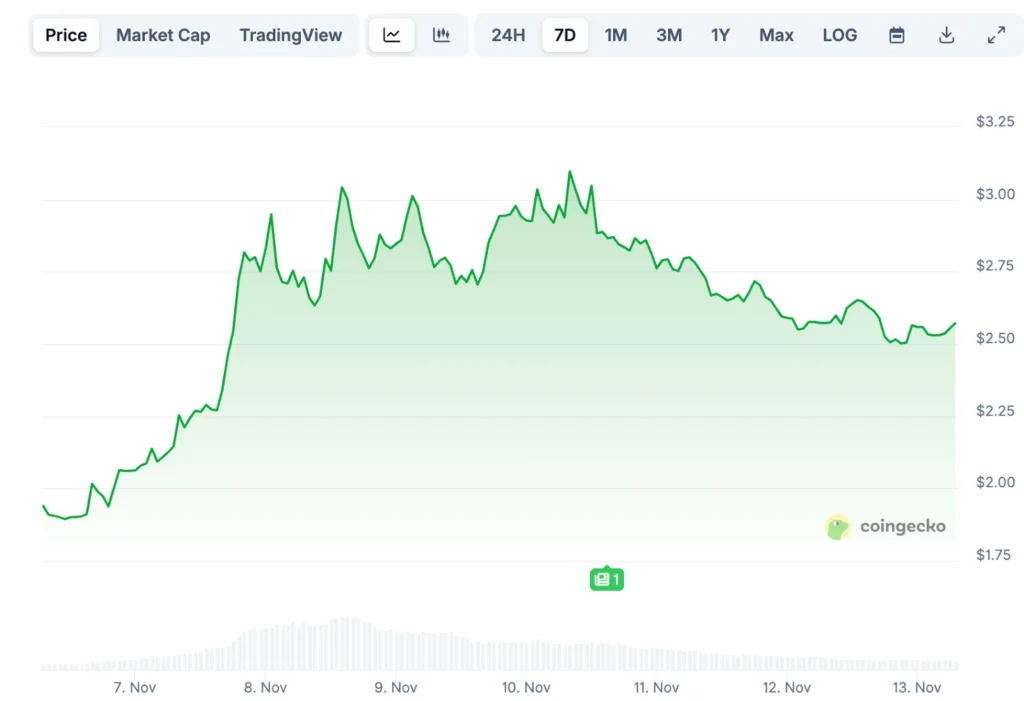Open the TradingView tab

click(291, 34)
